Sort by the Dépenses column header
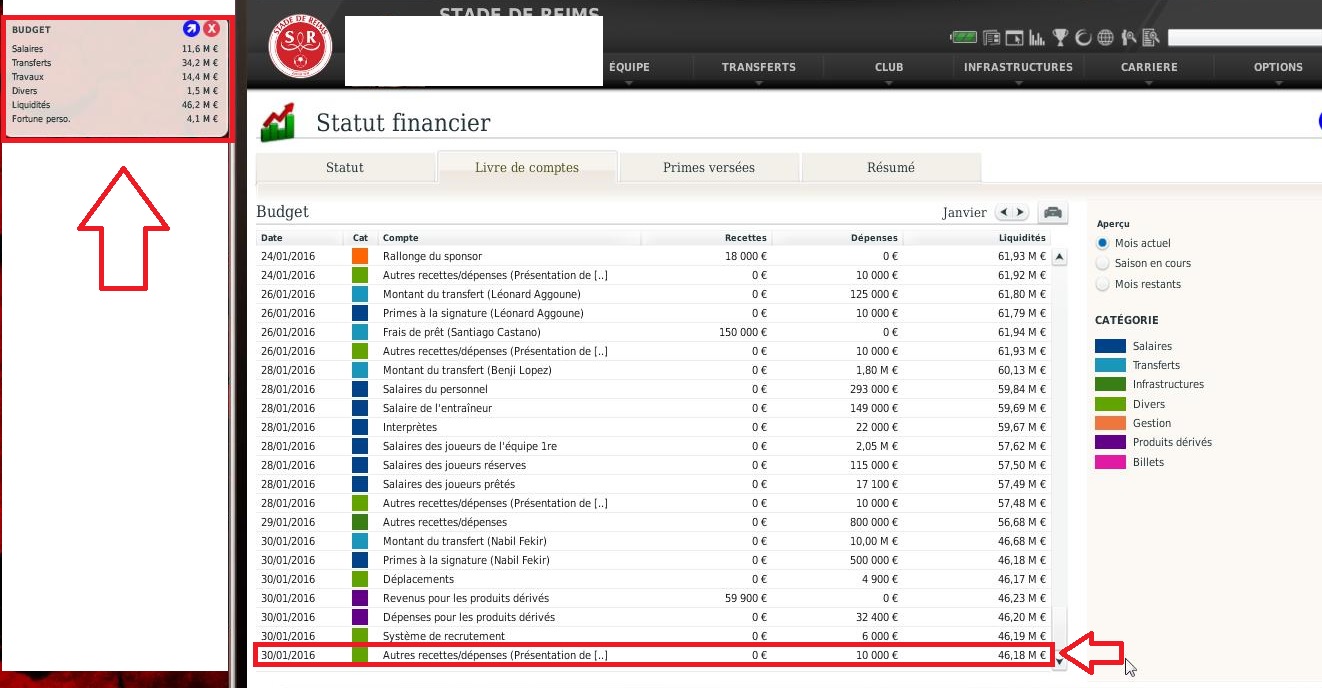This screenshot has height=688, width=1322. coord(874,238)
